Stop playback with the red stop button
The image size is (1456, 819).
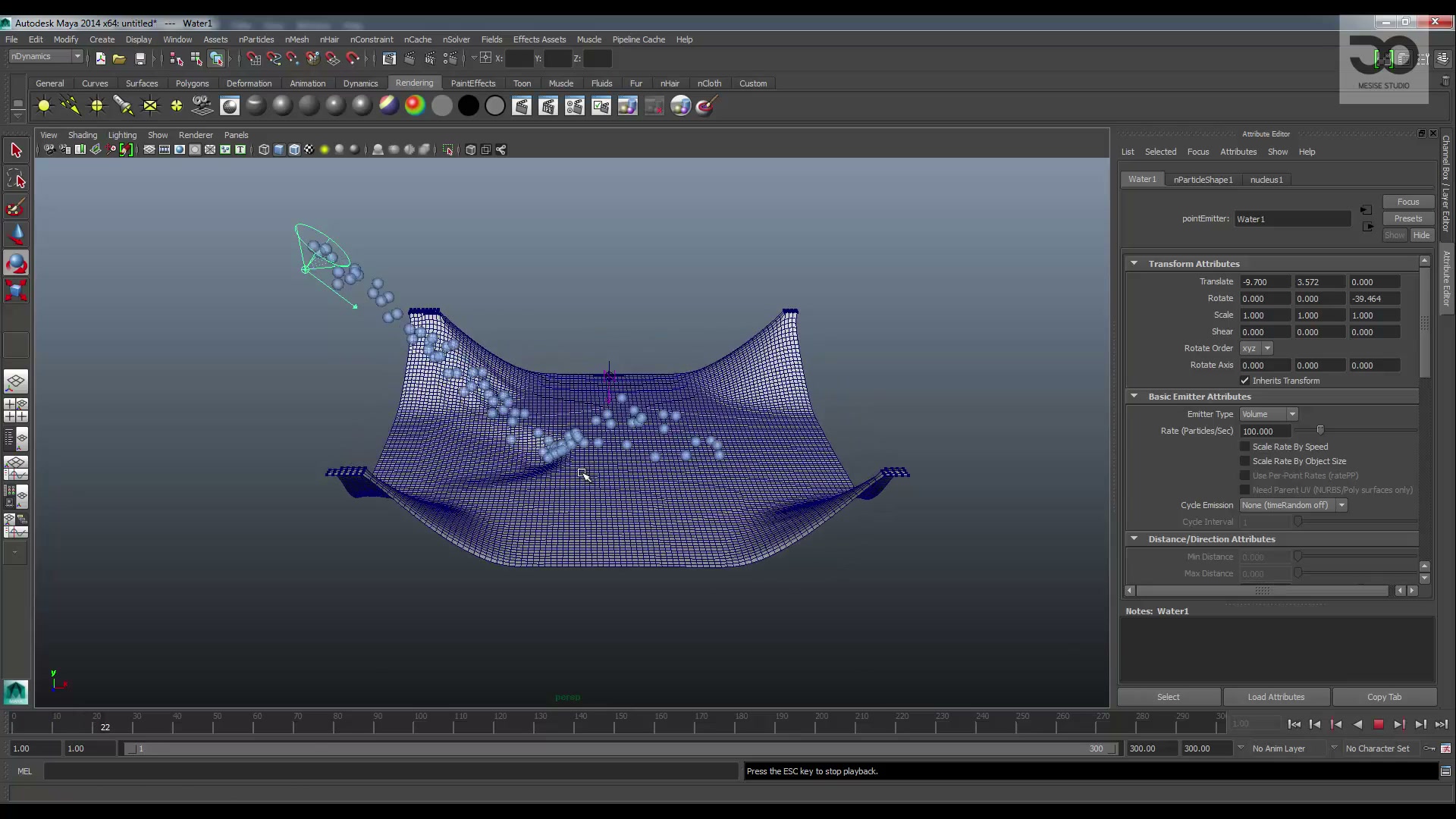point(1379,724)
